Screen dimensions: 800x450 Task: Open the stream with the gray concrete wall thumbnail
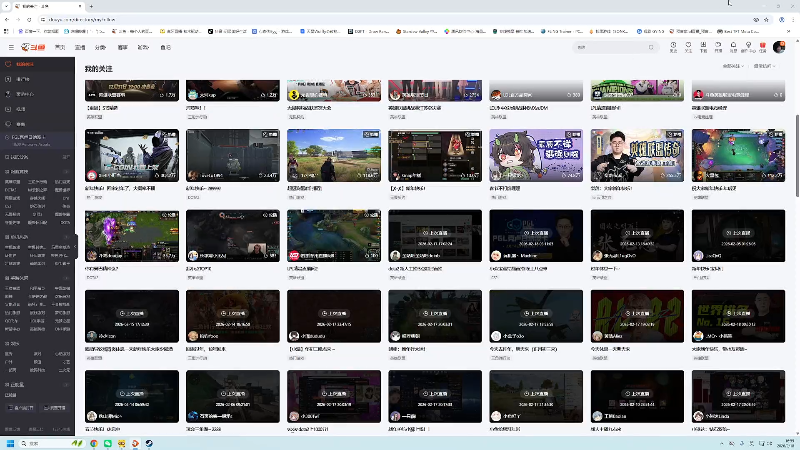(233, 155)
